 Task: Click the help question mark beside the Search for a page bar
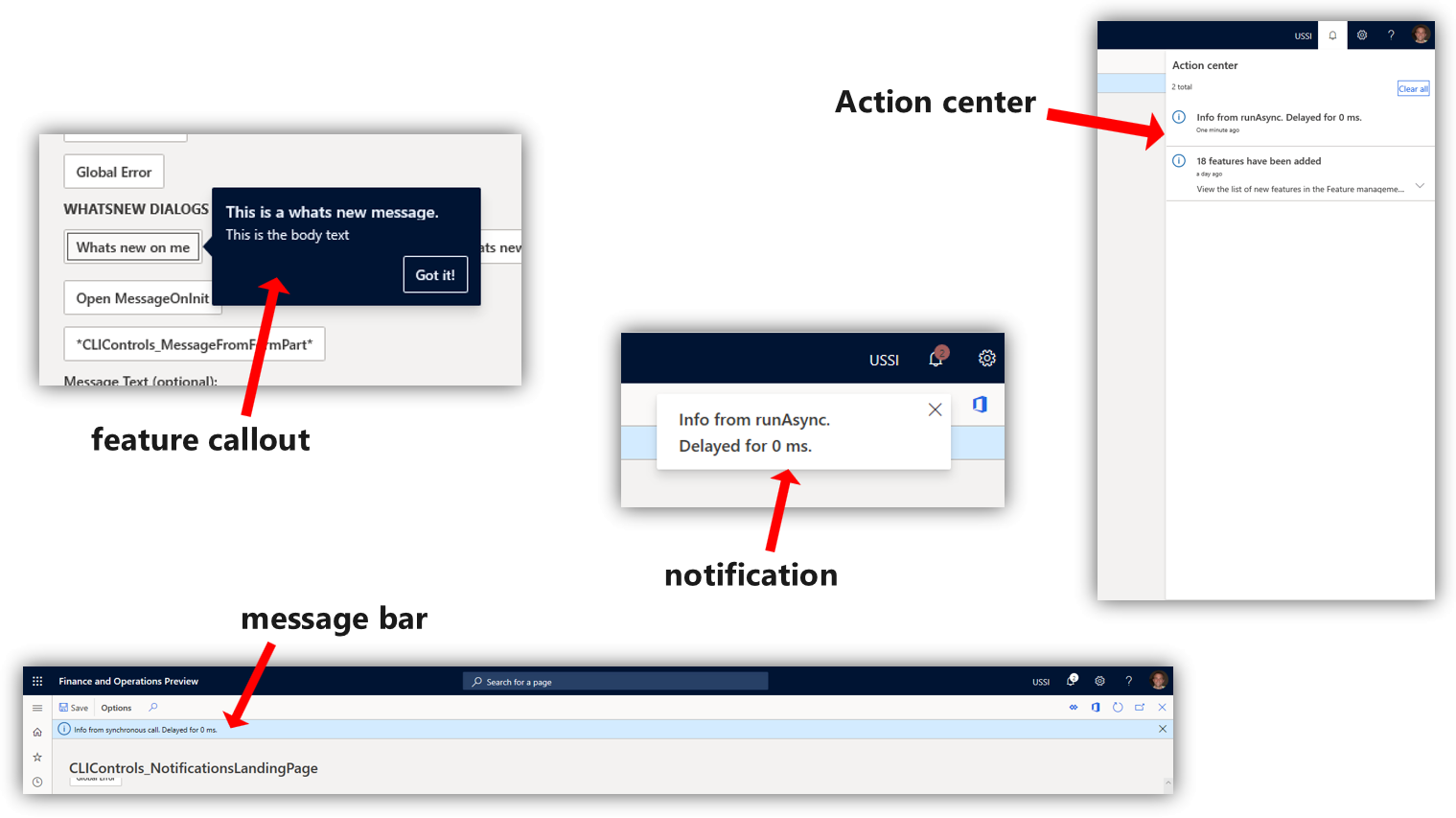[1129, 681]
